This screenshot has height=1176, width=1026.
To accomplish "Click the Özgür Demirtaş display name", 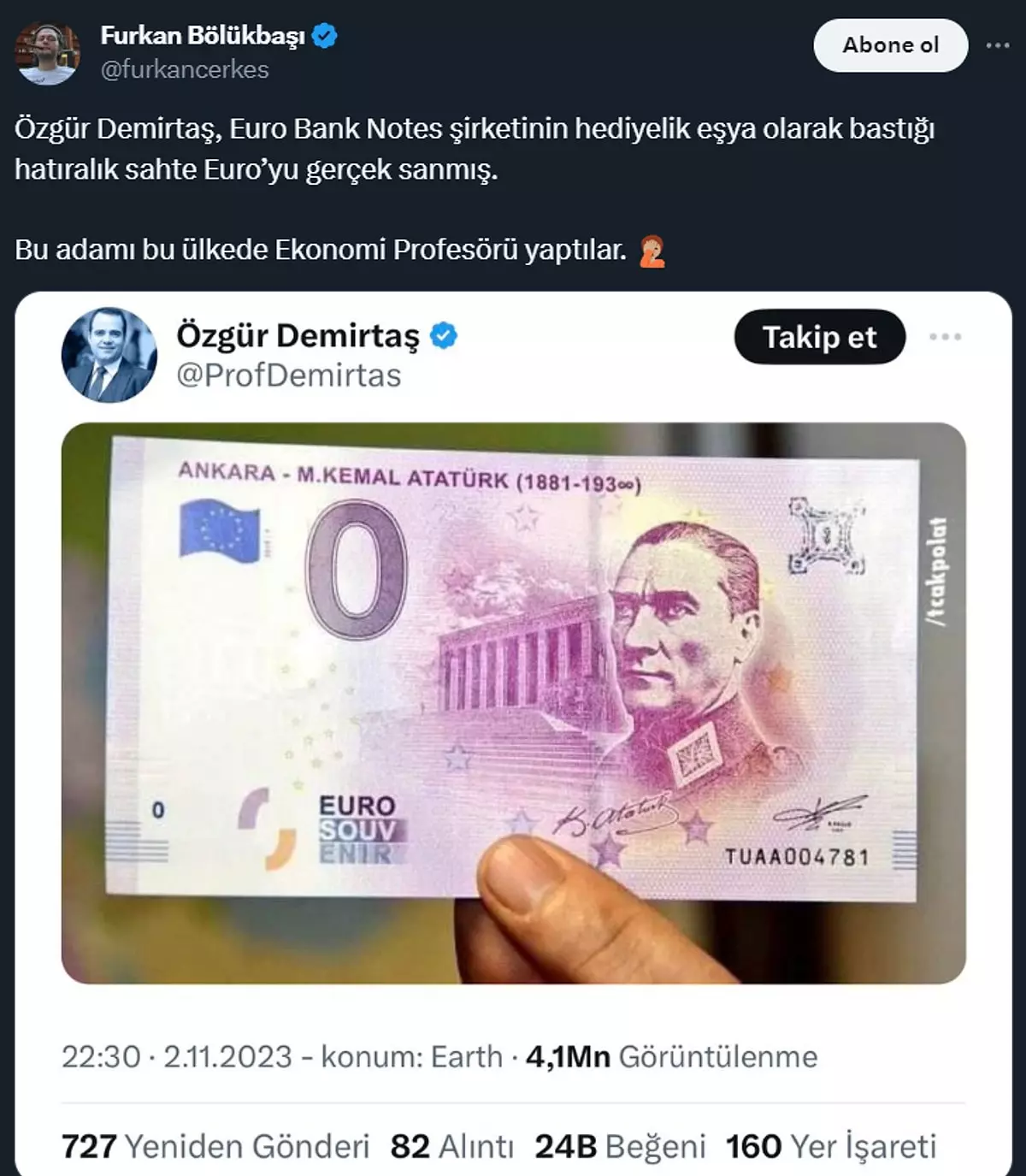I will 298,336.
